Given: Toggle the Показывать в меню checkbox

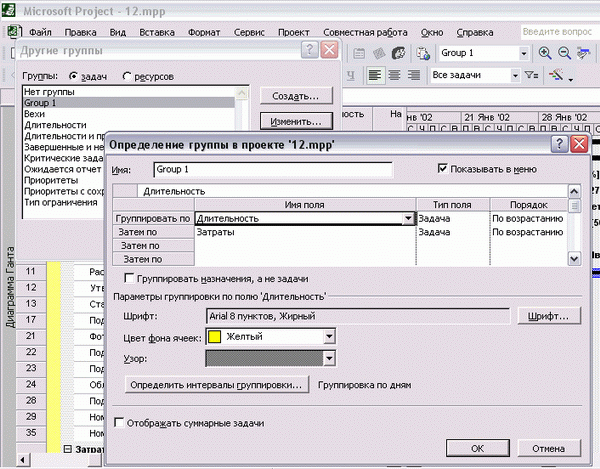Looking at the screenshot, I should pos(442,168).
